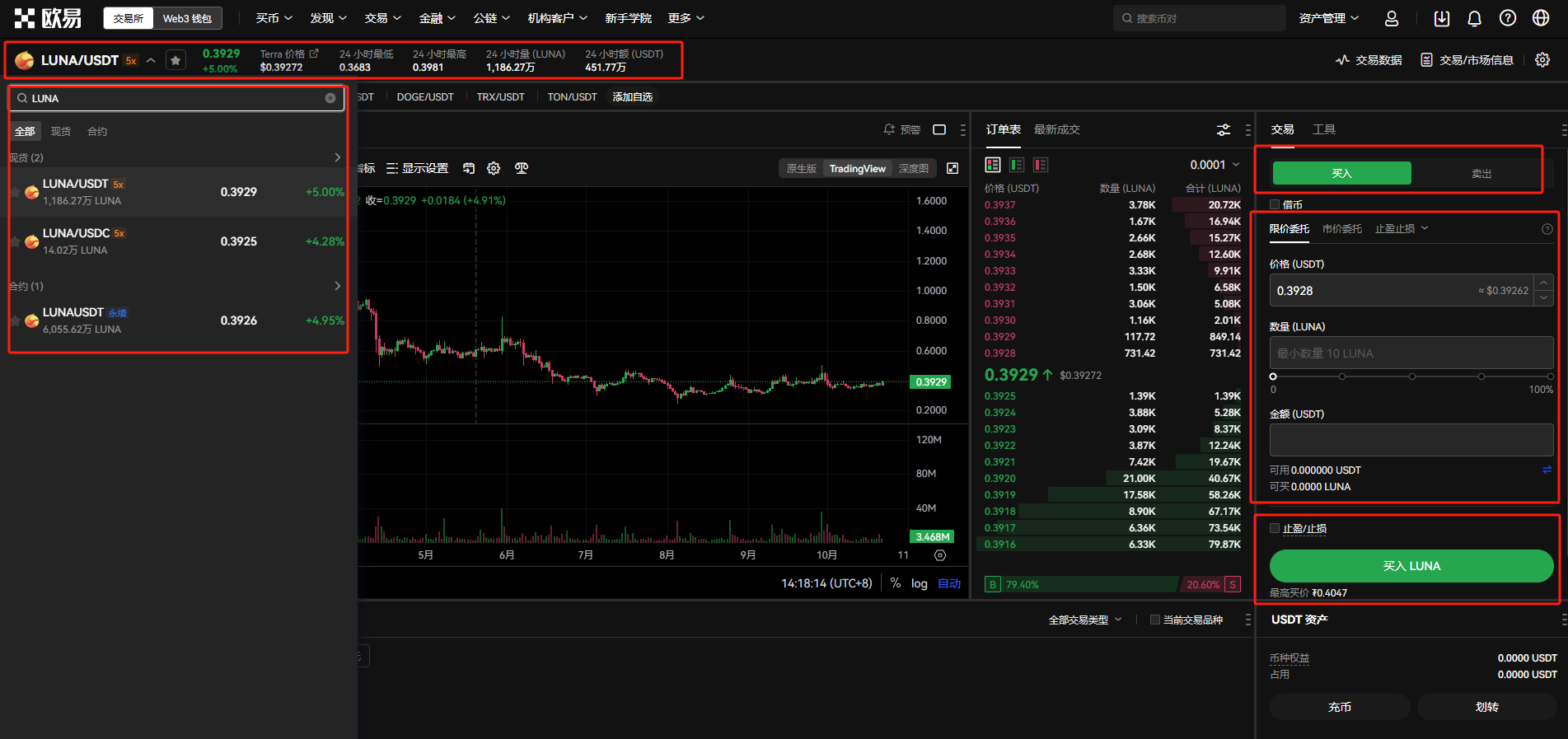This screenshot has width=1568, height=739.
Task: Click the download app icon
Action: 1442,18
